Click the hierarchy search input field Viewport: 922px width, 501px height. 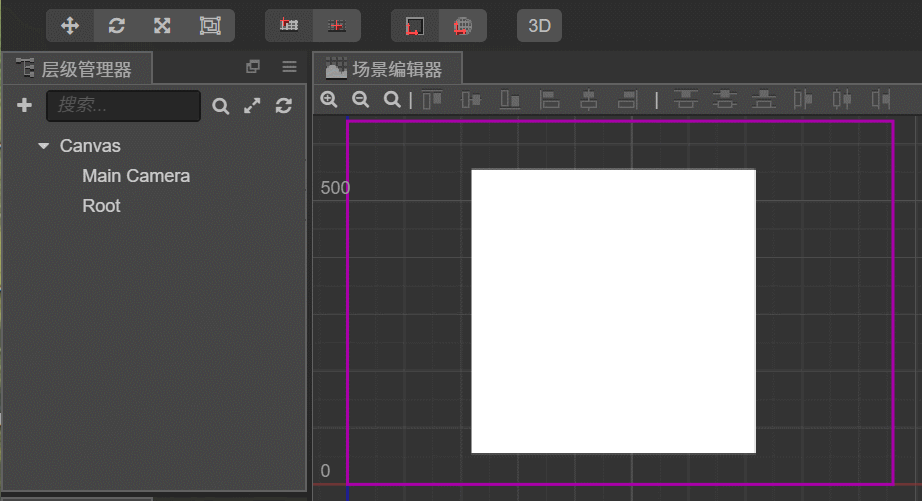pos(123,105)
